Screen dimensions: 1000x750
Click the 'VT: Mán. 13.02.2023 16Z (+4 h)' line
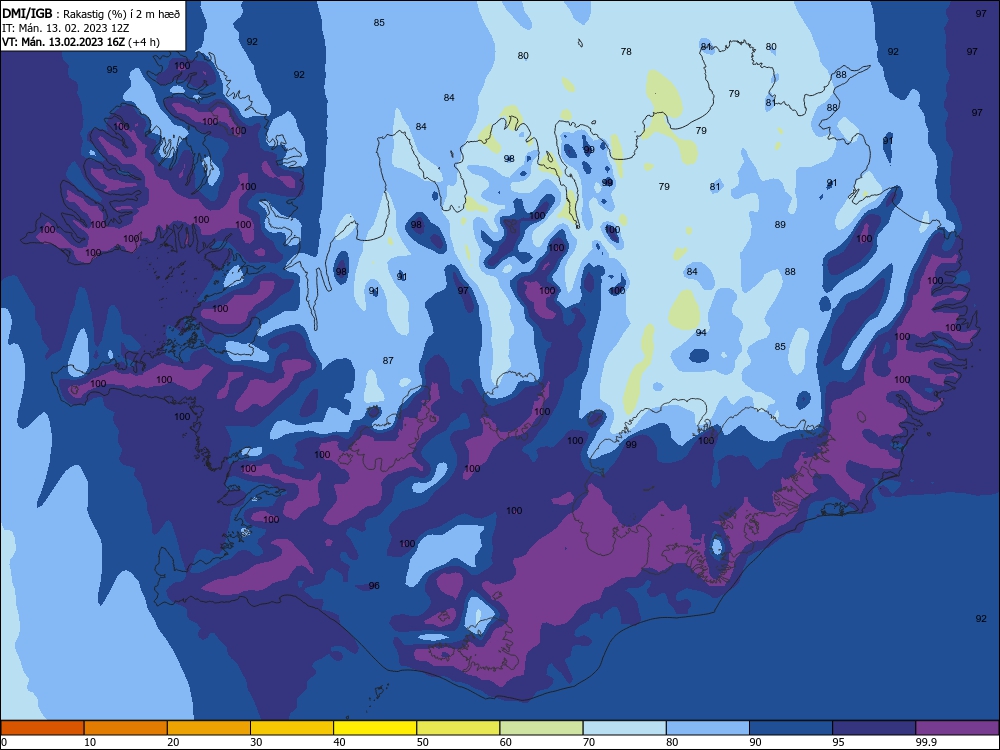[x=80, y=42]
